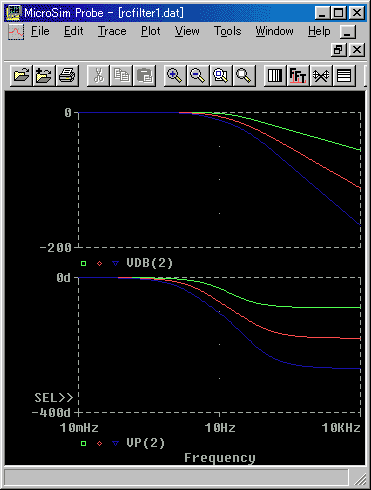This screenshot has height=490, width=371.
Task: Click the Append file folder icon
Action: click(44, 75)
